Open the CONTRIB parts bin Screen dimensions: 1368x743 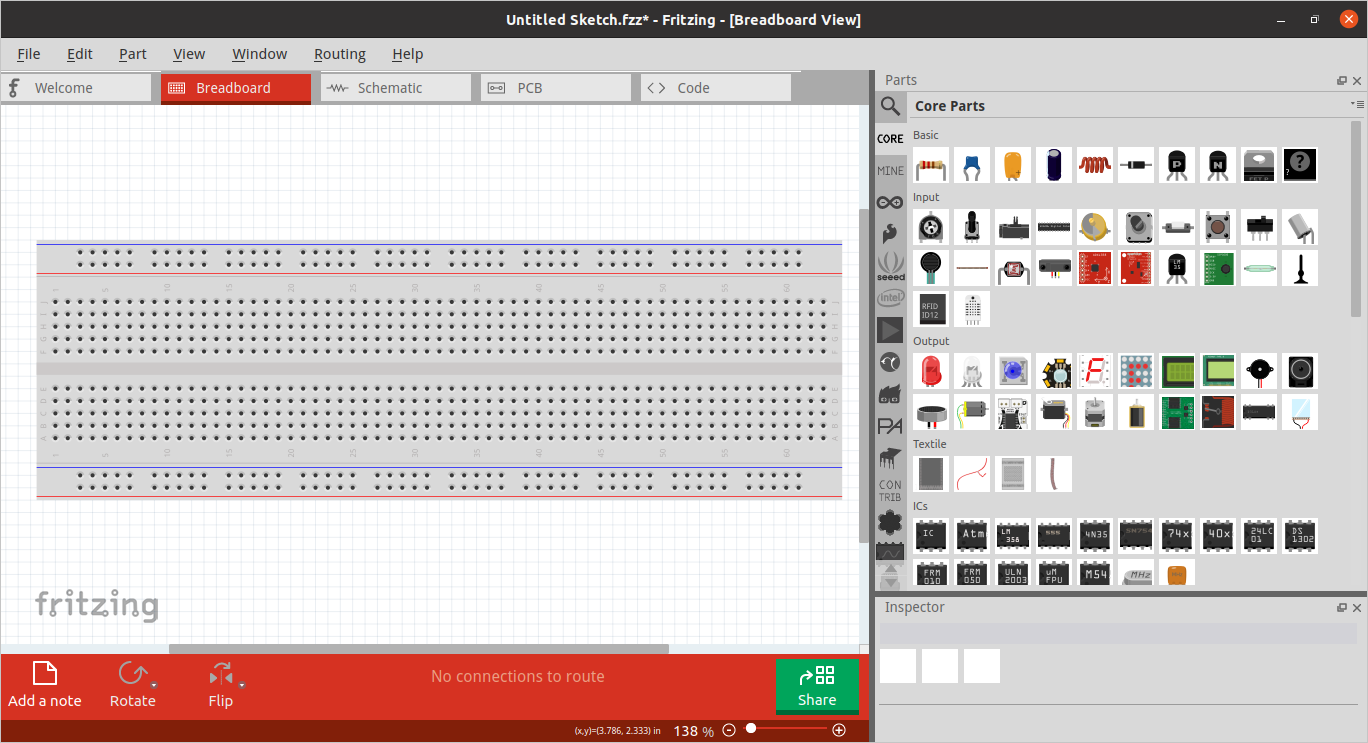[890, 491]
